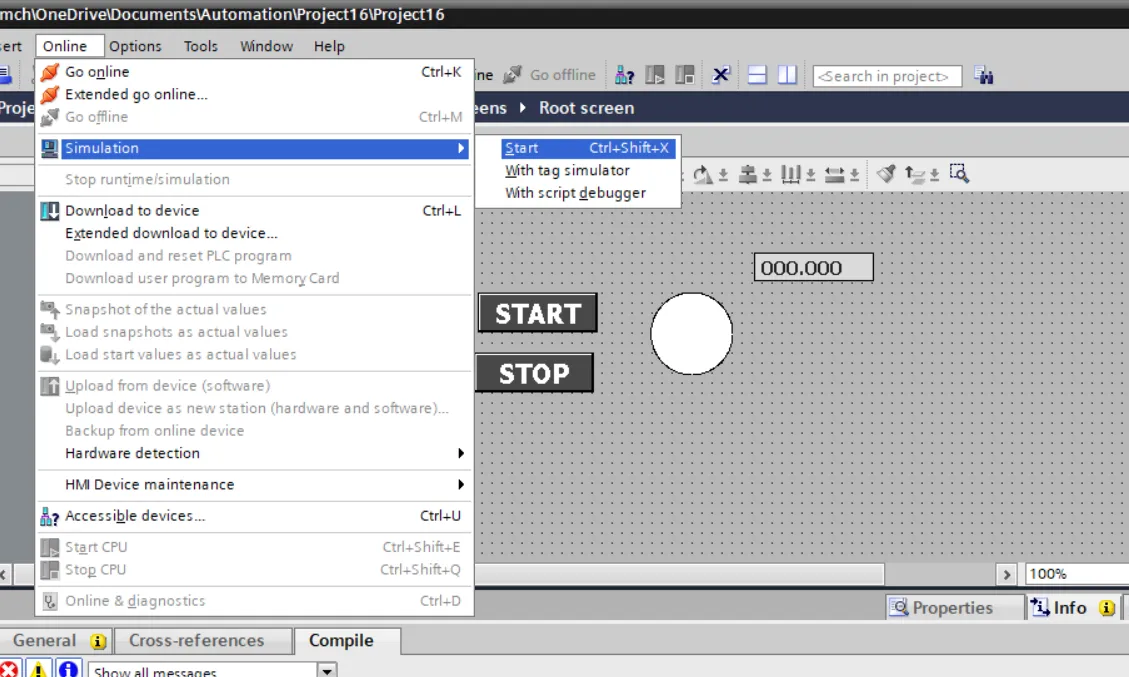Open the Tools menu
The height and width of the screenshot is (677, 1129).
click(200, 46)
